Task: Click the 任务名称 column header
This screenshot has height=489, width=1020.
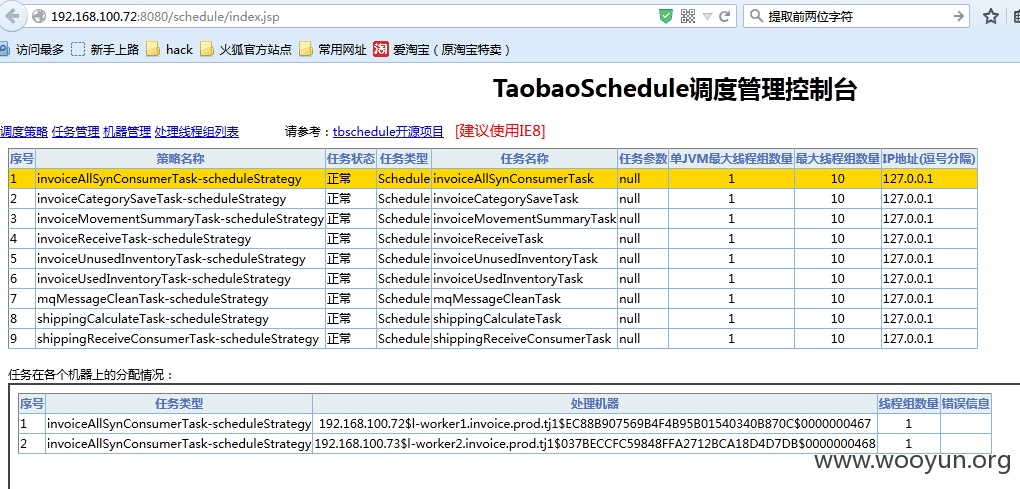Action: click(x=524, y=158)
